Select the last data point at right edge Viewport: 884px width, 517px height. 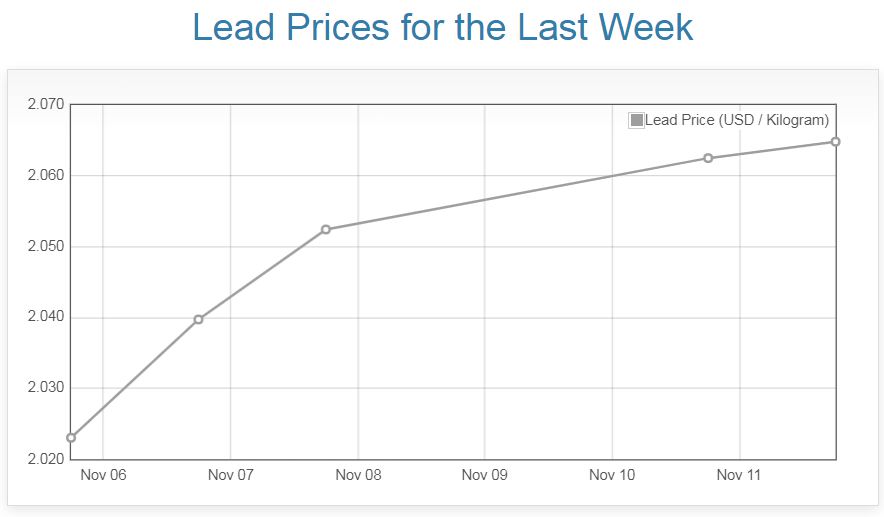[835, 142]
